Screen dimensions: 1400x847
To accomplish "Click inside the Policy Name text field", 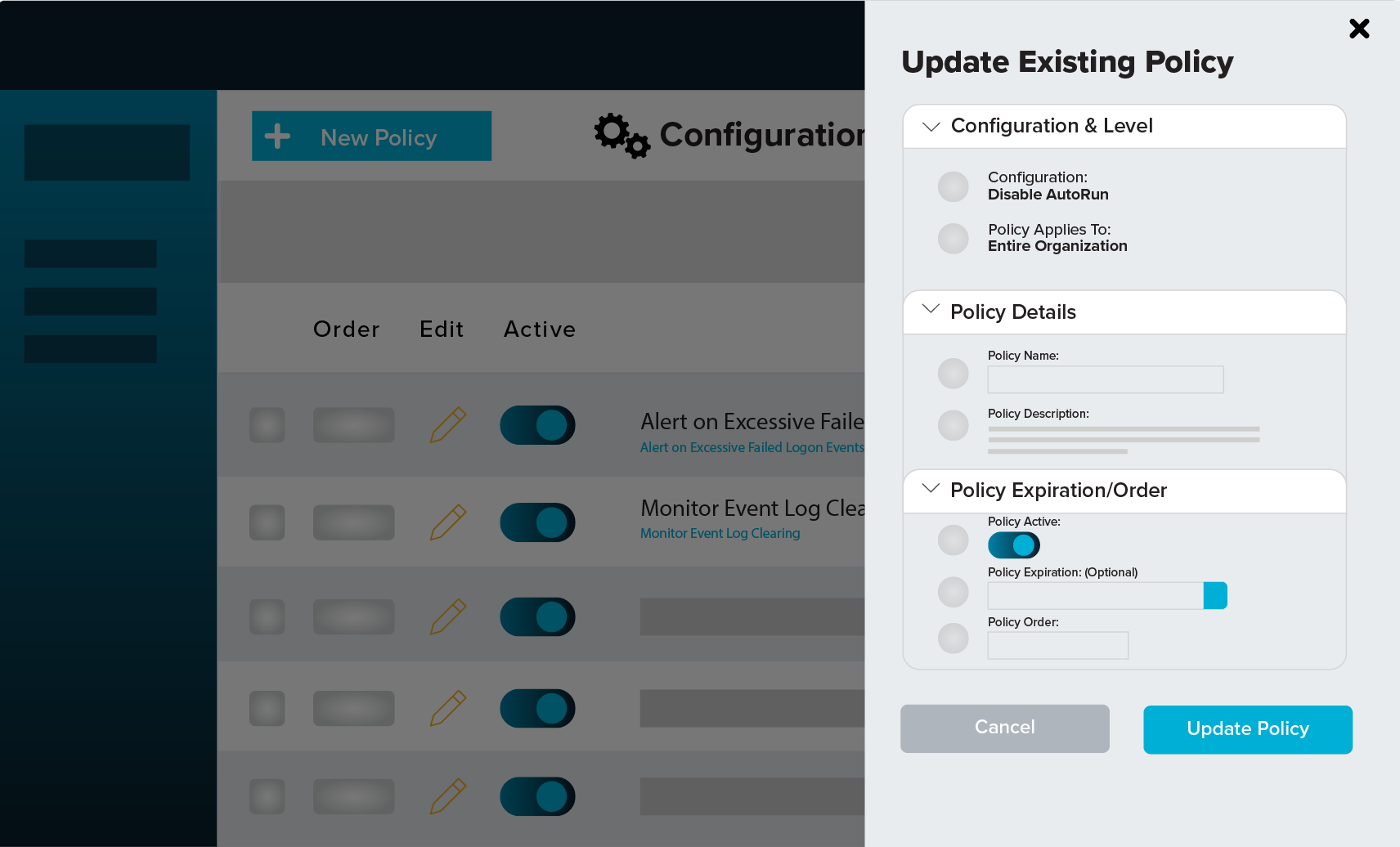I will coord(1104,379).
